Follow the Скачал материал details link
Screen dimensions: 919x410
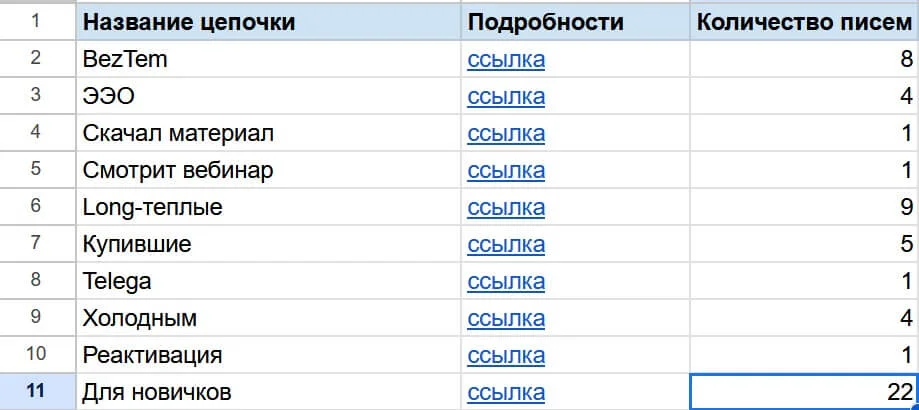pyautogui.click(x=506, y=133)
